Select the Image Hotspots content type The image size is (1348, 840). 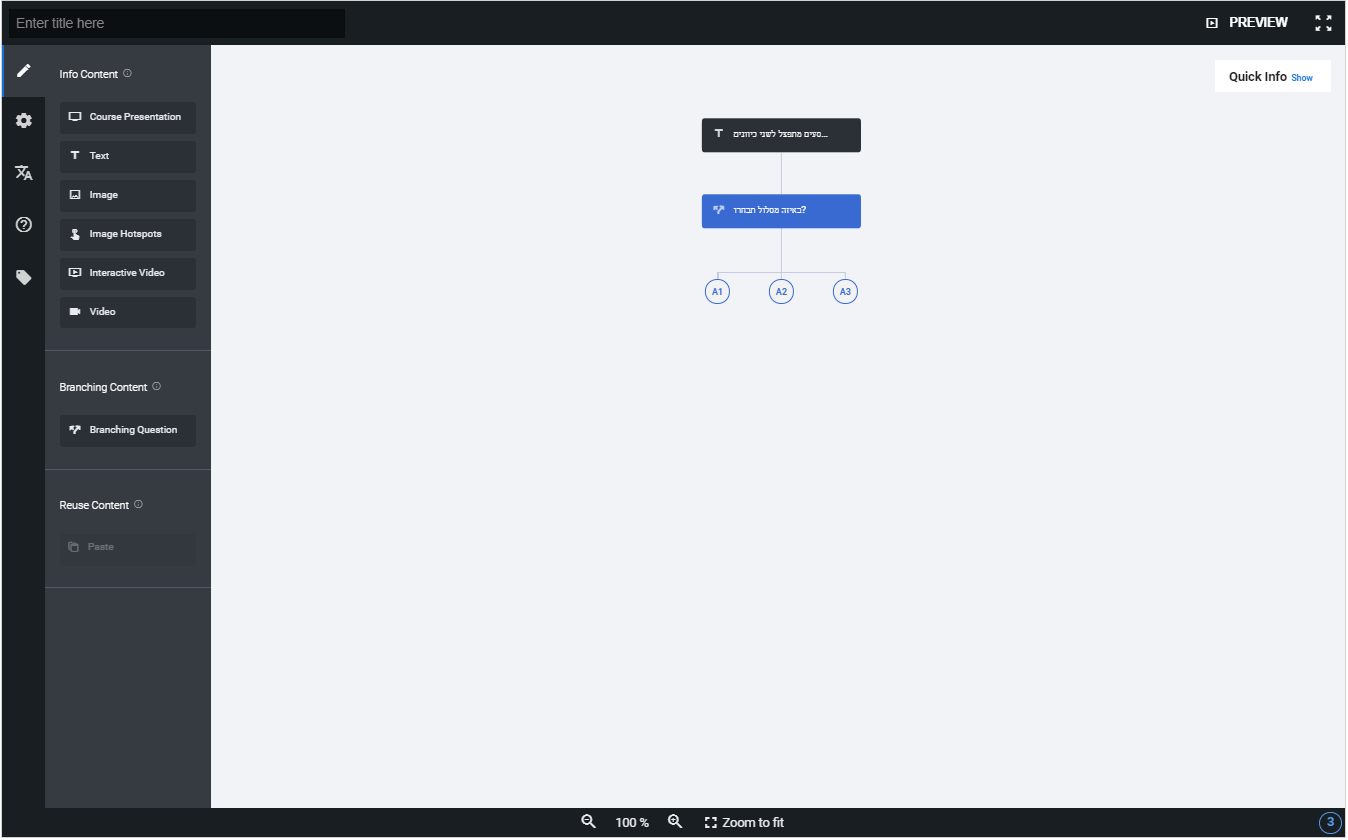pyautogui.click(x=127, y=234)
